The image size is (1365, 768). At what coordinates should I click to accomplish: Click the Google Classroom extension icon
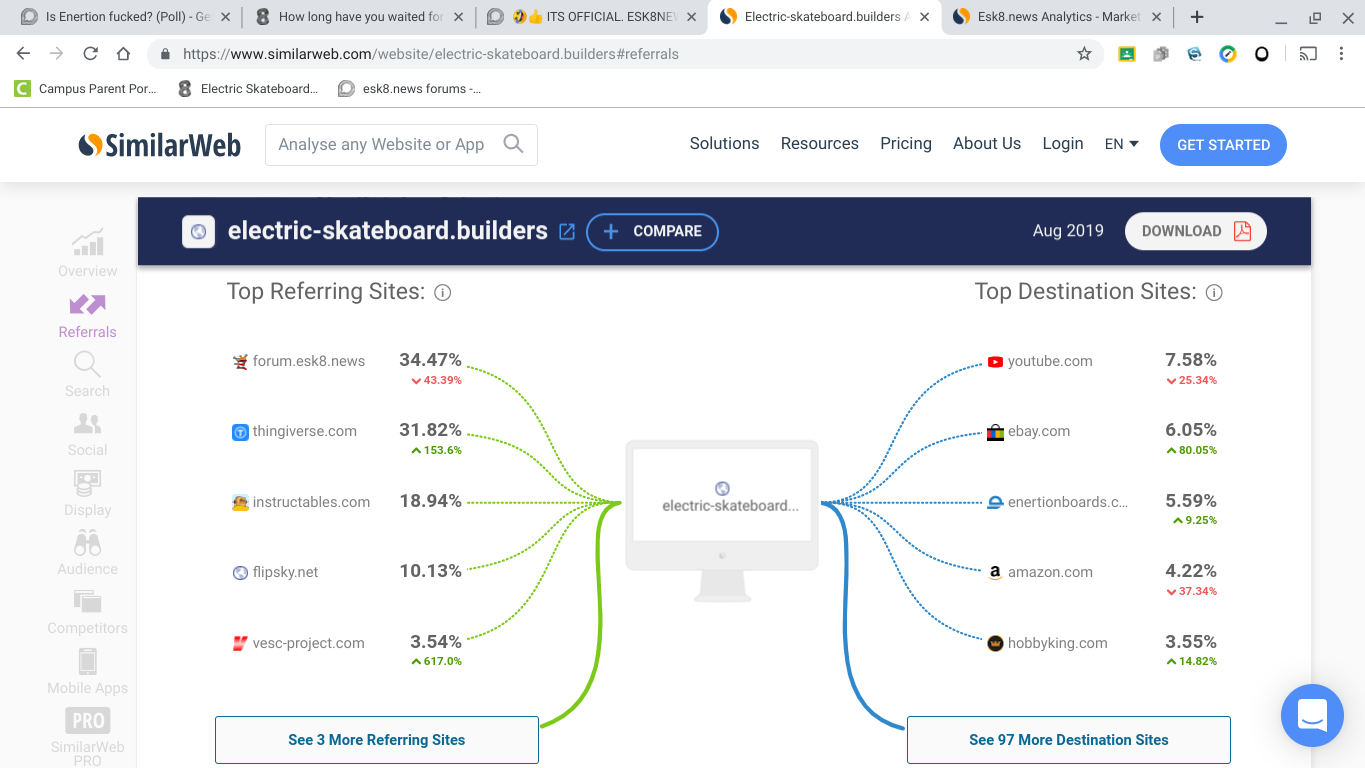[x=1127, y=54]
